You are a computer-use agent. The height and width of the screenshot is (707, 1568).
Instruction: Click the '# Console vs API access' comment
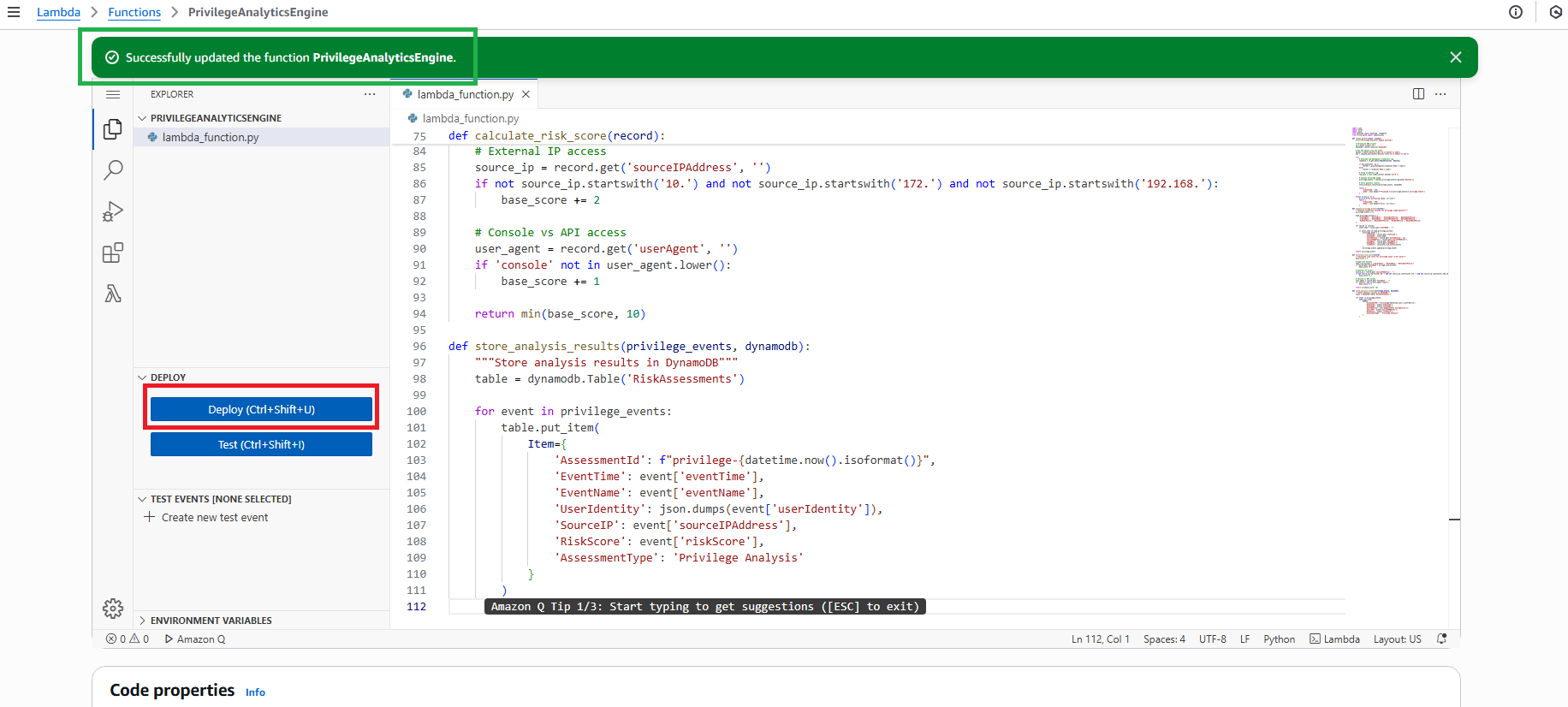coord(550,233)
